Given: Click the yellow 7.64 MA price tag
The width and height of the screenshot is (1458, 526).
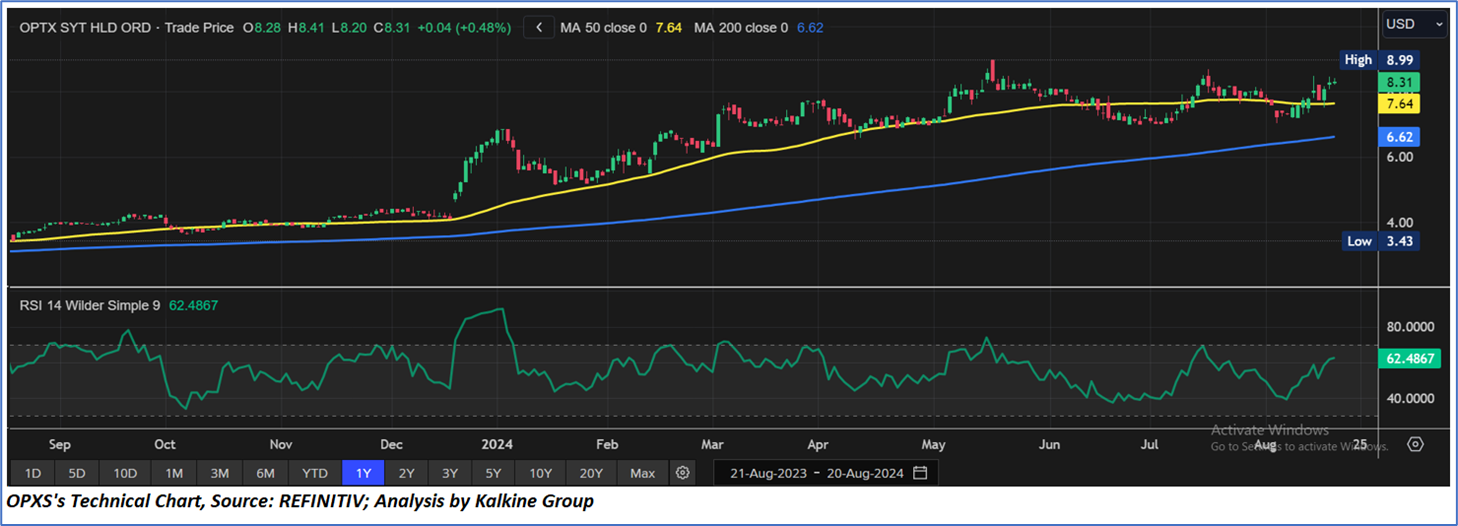Looking at the screenshot, I should (1398, 103).
